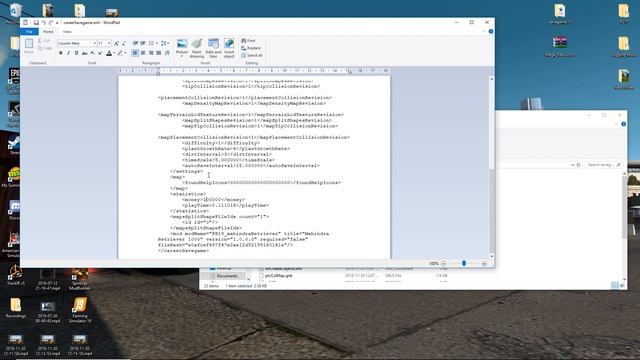Toggle Subscript formatting

pyautogui.click(x=93, y=53)
